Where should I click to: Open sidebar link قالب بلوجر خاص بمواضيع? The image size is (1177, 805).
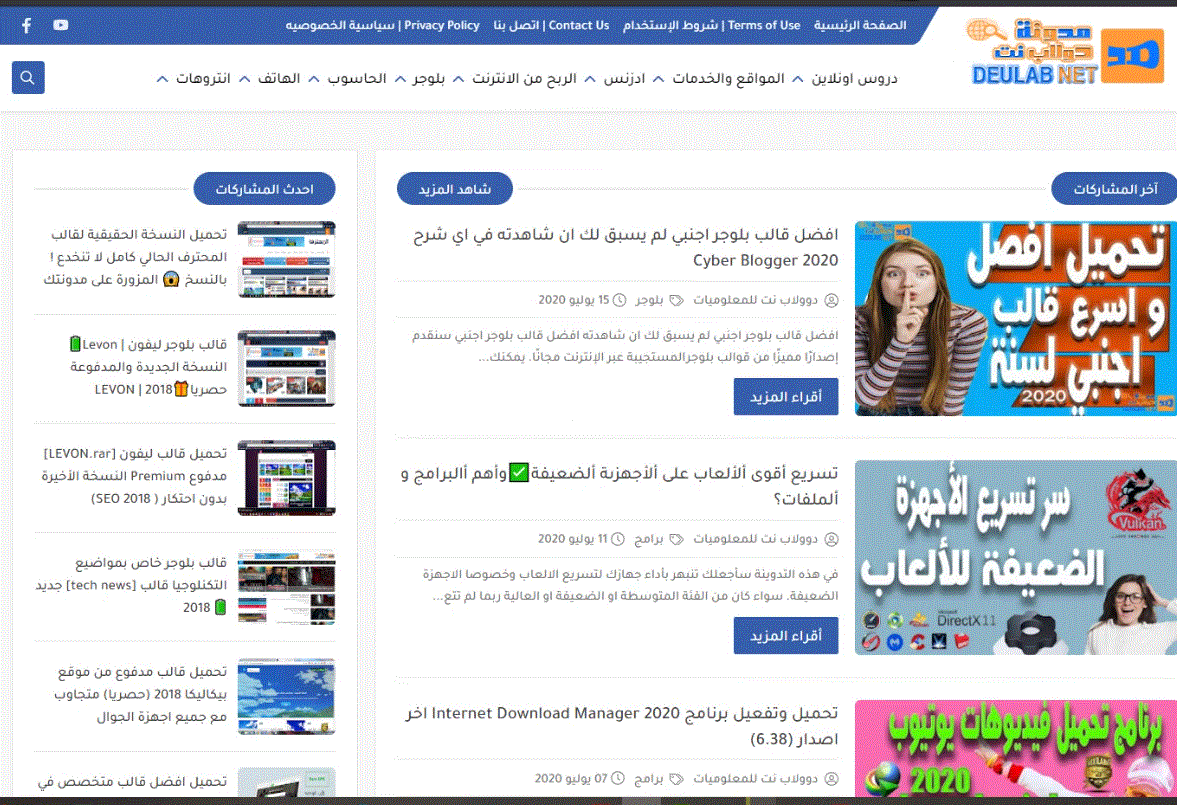pos(131,585)
